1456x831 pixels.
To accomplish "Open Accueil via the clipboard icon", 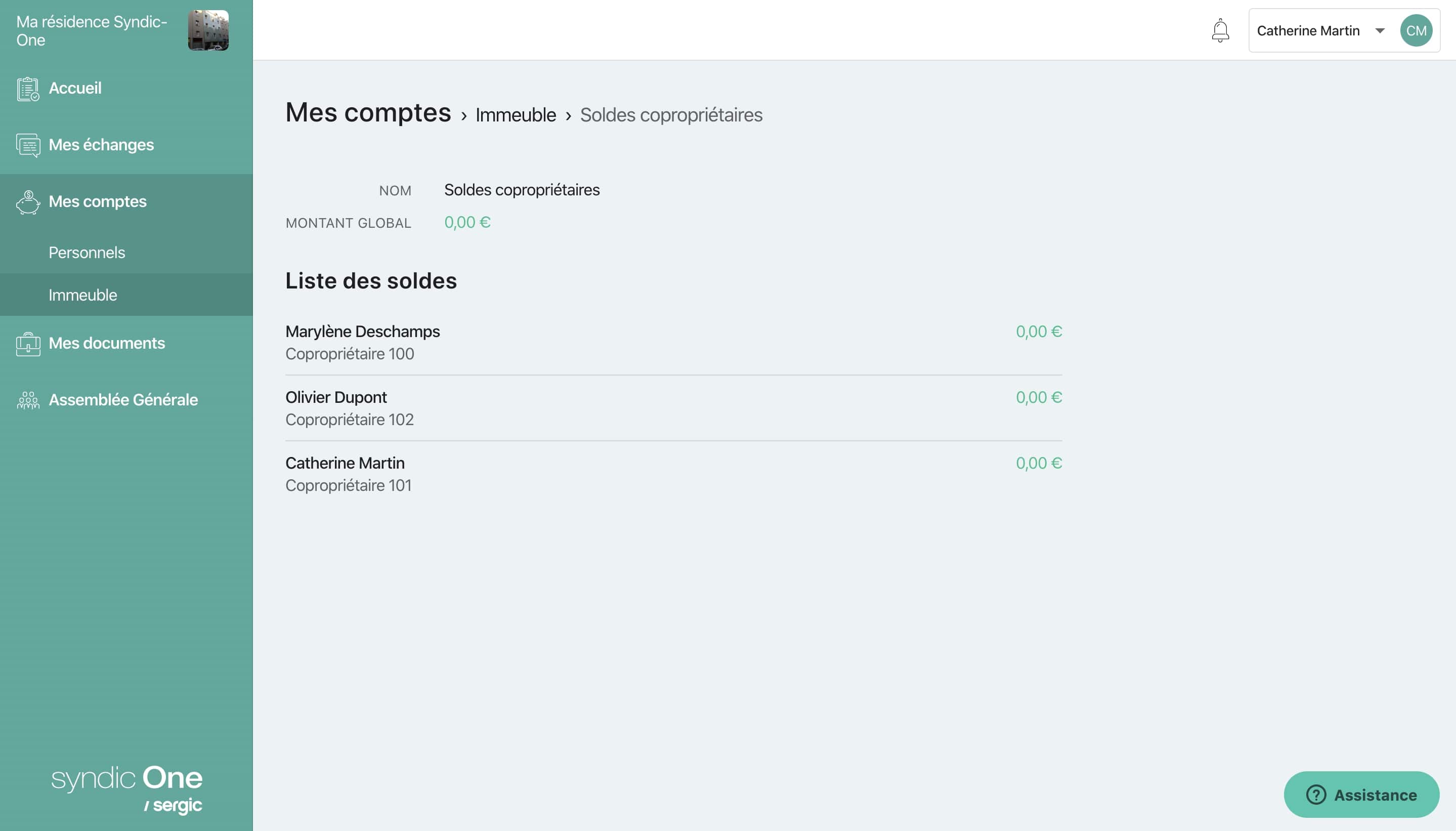I will 28,88.
